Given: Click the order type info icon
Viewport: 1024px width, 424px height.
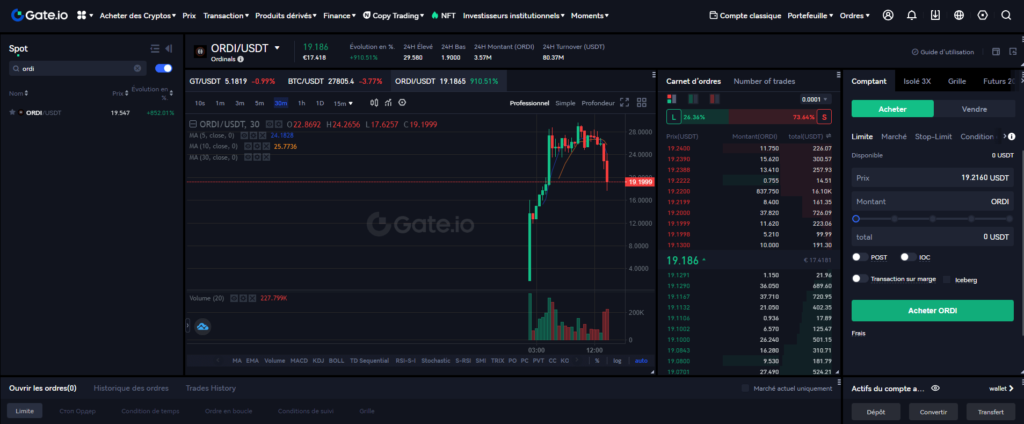Looking at the screenshot, I should pos(1012,137).
